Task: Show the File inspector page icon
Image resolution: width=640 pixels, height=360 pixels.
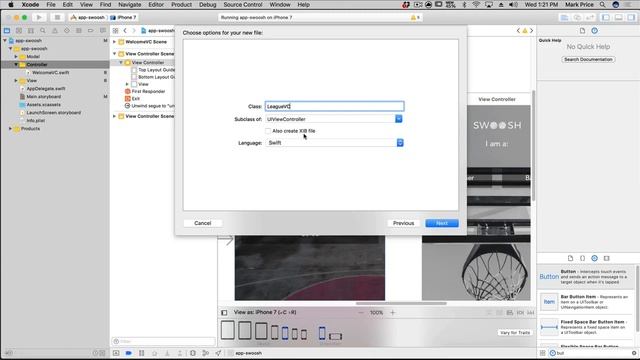Action: tap(582, 31)
